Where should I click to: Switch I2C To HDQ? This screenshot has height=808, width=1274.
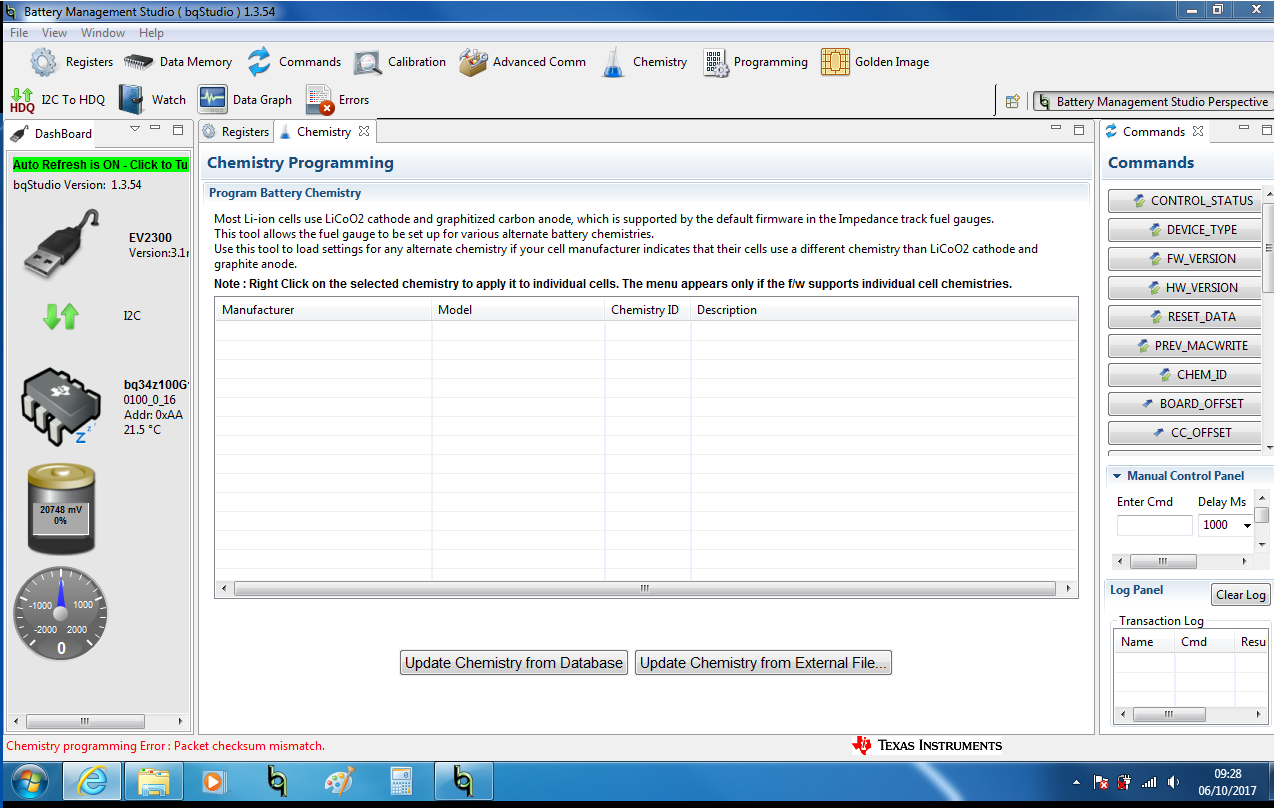click(x=58, y=100)
